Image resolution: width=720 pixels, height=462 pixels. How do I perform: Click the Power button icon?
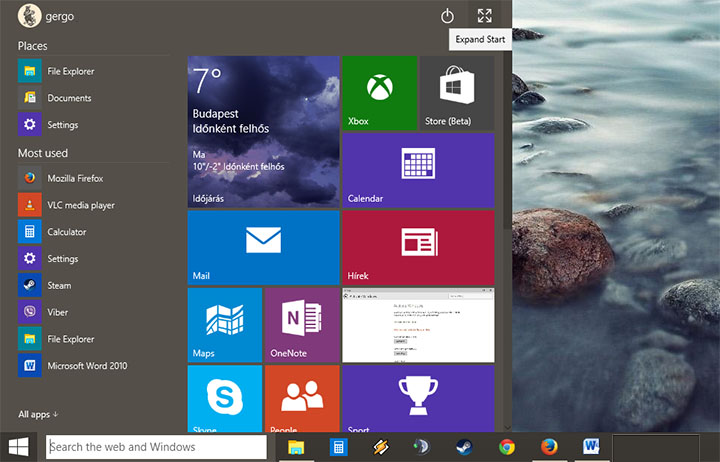[x=447, y=16]
